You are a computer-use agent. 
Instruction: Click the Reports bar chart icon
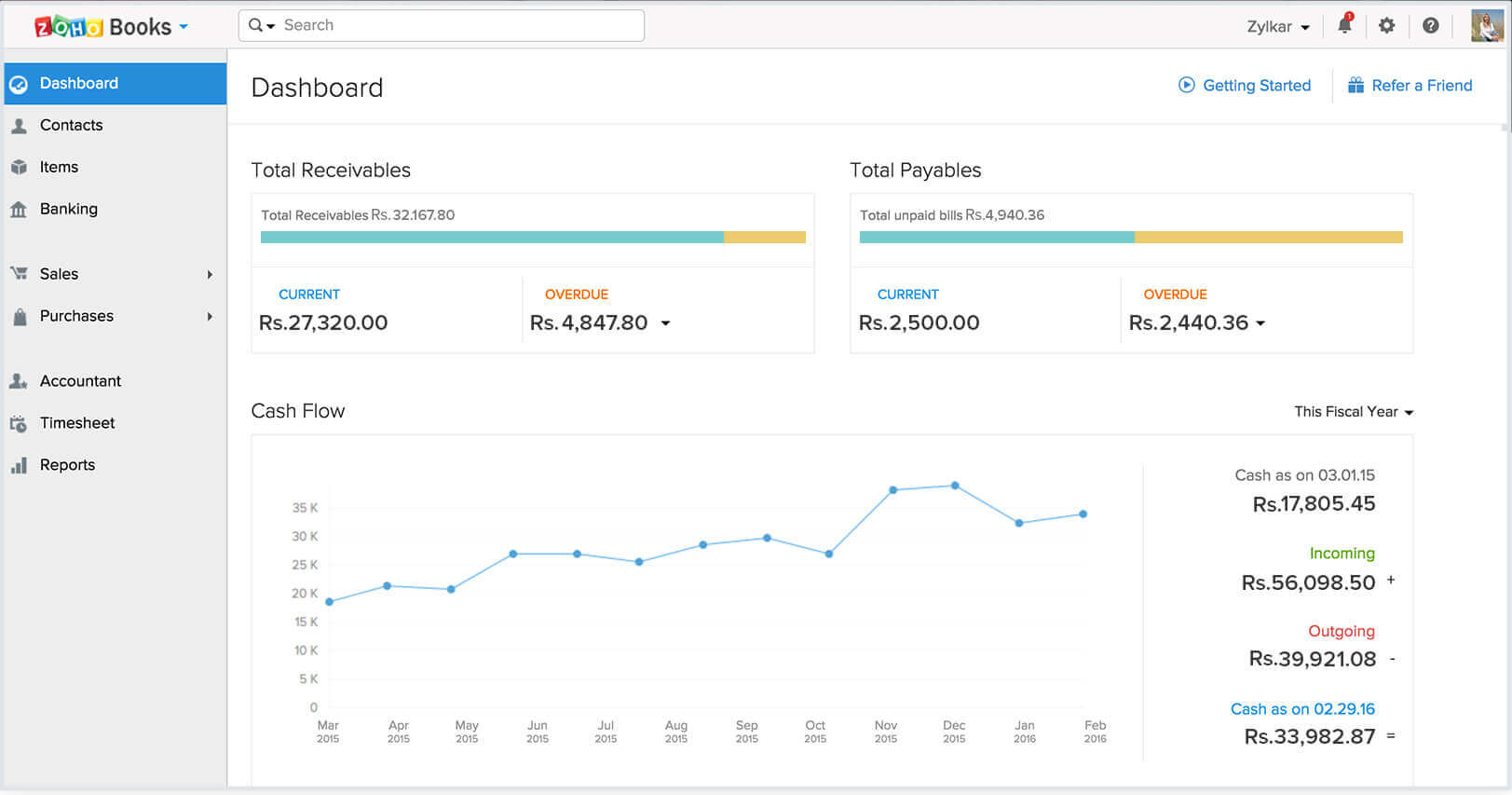pyautogui.click(x=19, y=466)
